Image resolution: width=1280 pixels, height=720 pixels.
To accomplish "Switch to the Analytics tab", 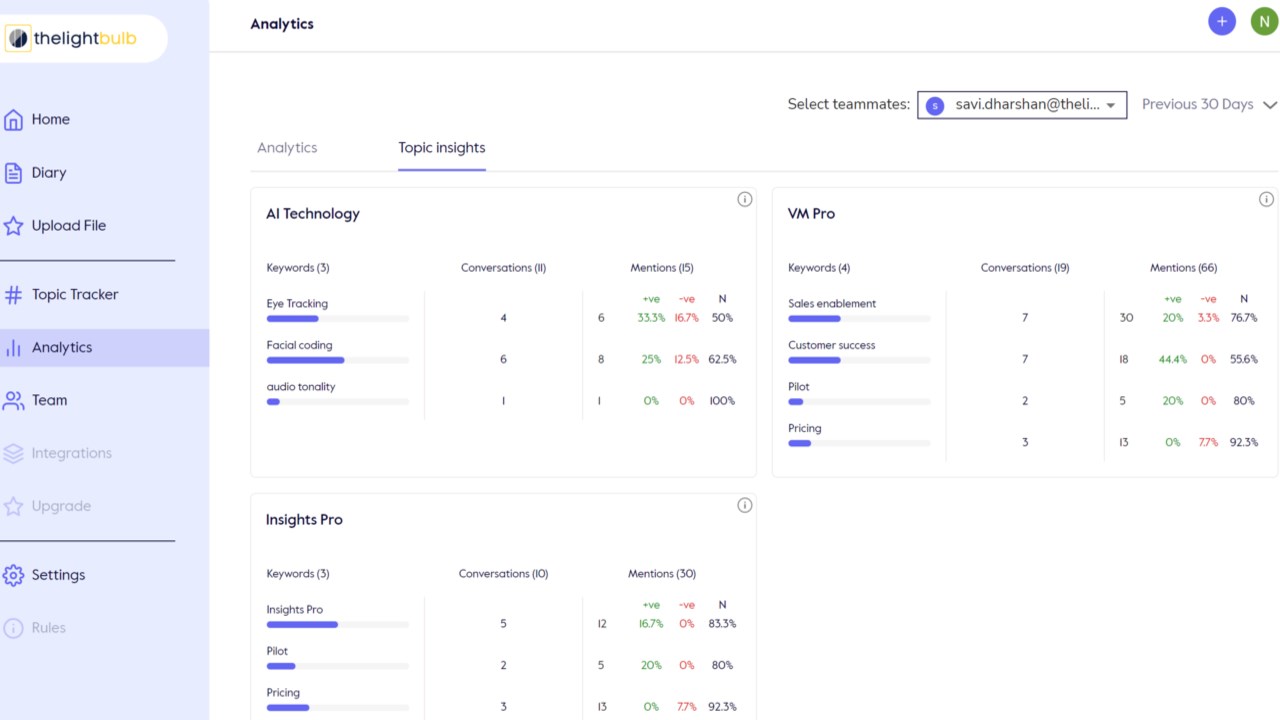I will (287, 148).
